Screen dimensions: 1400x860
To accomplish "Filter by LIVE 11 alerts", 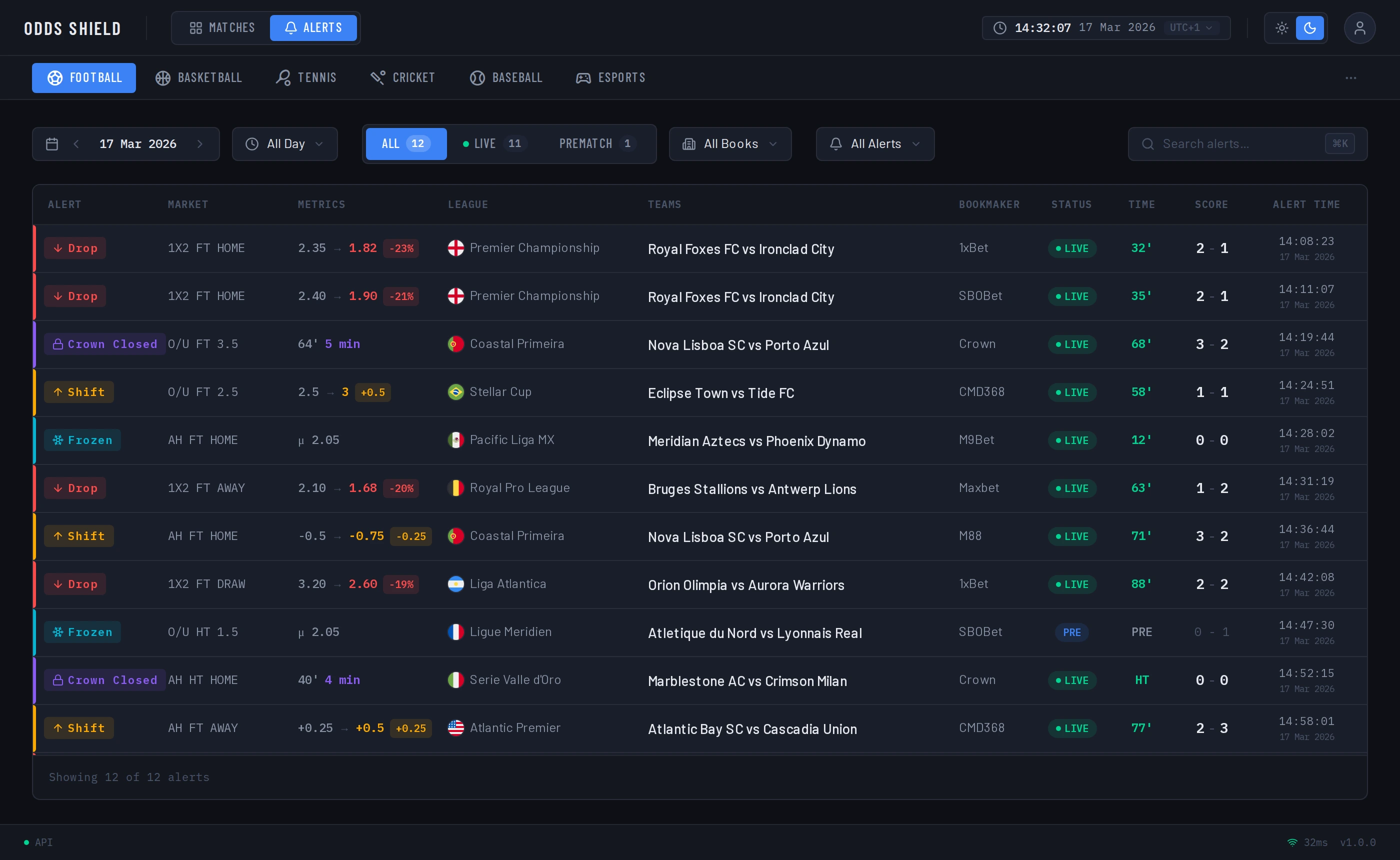I will click(x=495, y=144).
